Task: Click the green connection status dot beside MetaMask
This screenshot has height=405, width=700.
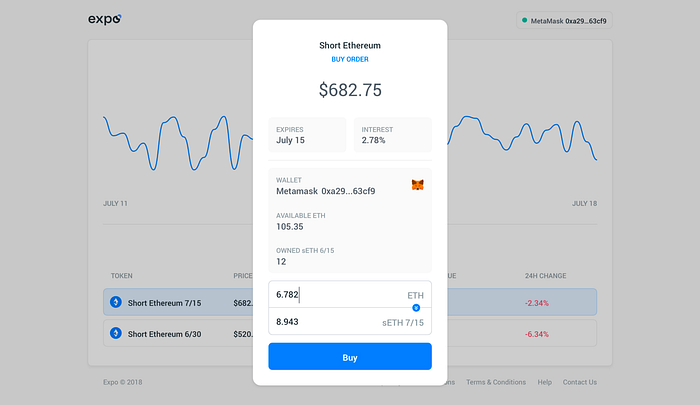Action: coord(524,20)
